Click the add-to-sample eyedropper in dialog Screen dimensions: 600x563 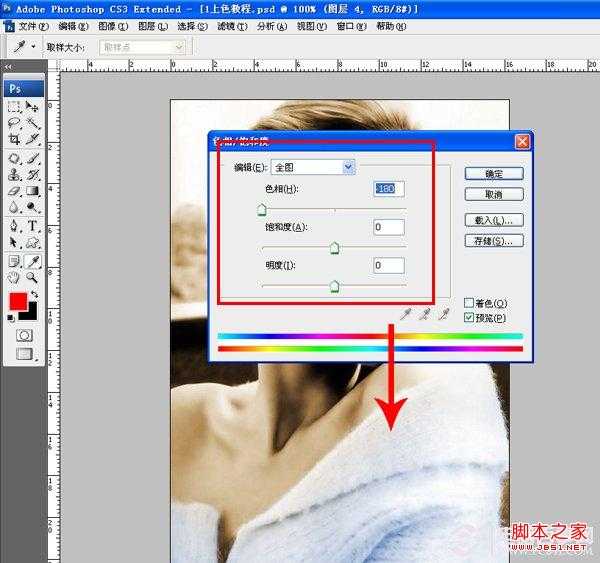(425, 314)
